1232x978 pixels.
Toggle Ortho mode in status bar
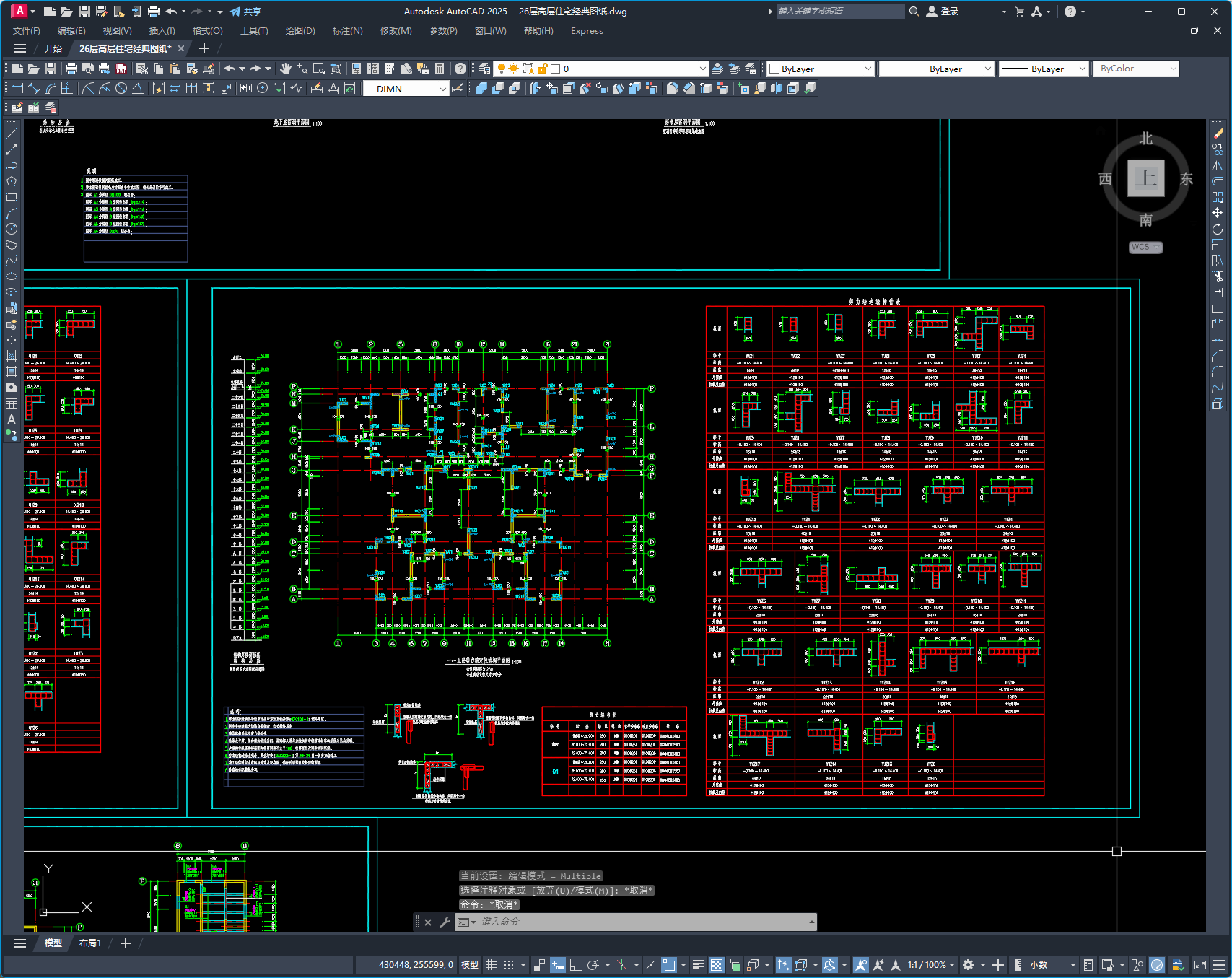[x=575, y=965]
